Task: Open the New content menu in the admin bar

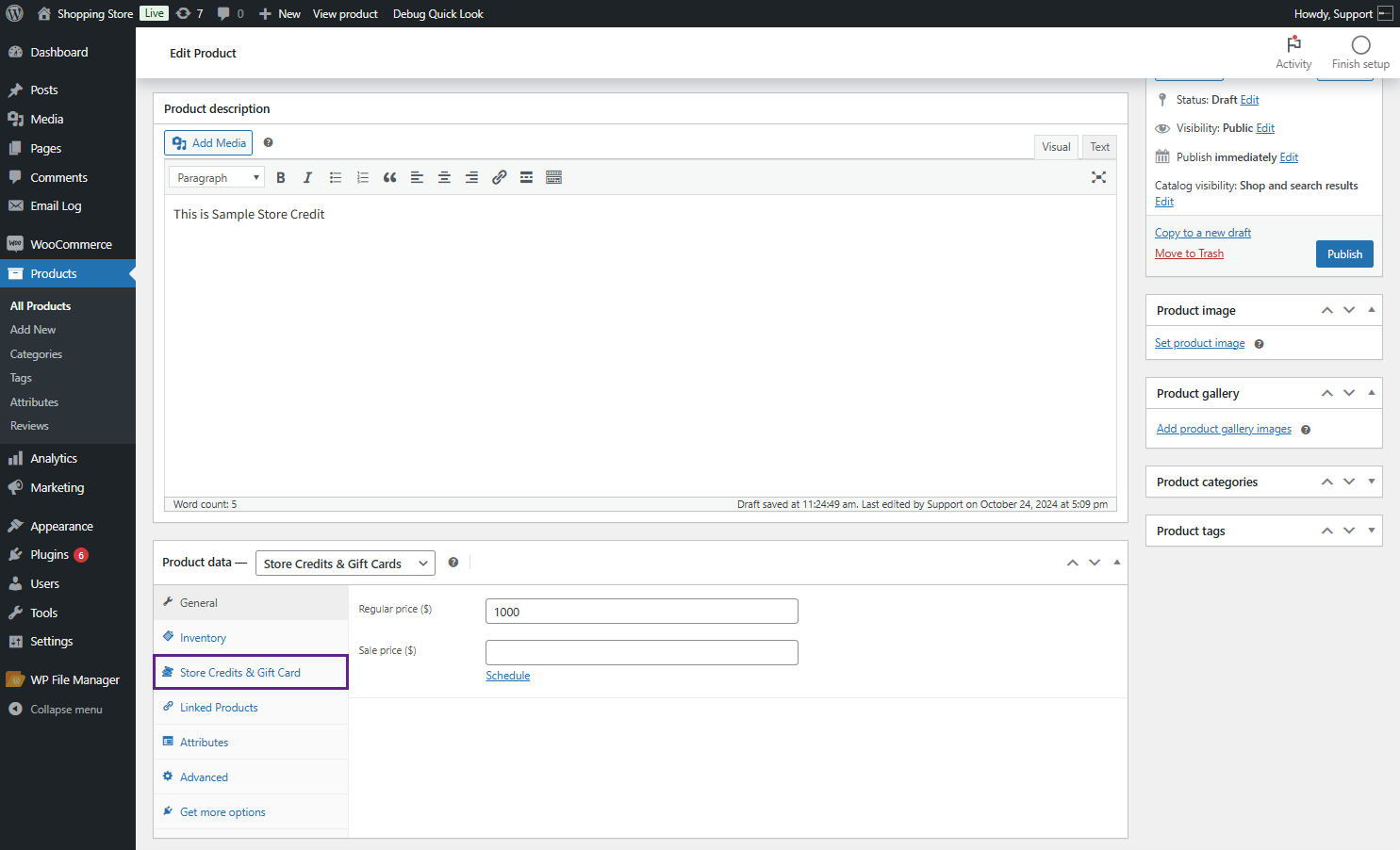Action: coord(279,13)
